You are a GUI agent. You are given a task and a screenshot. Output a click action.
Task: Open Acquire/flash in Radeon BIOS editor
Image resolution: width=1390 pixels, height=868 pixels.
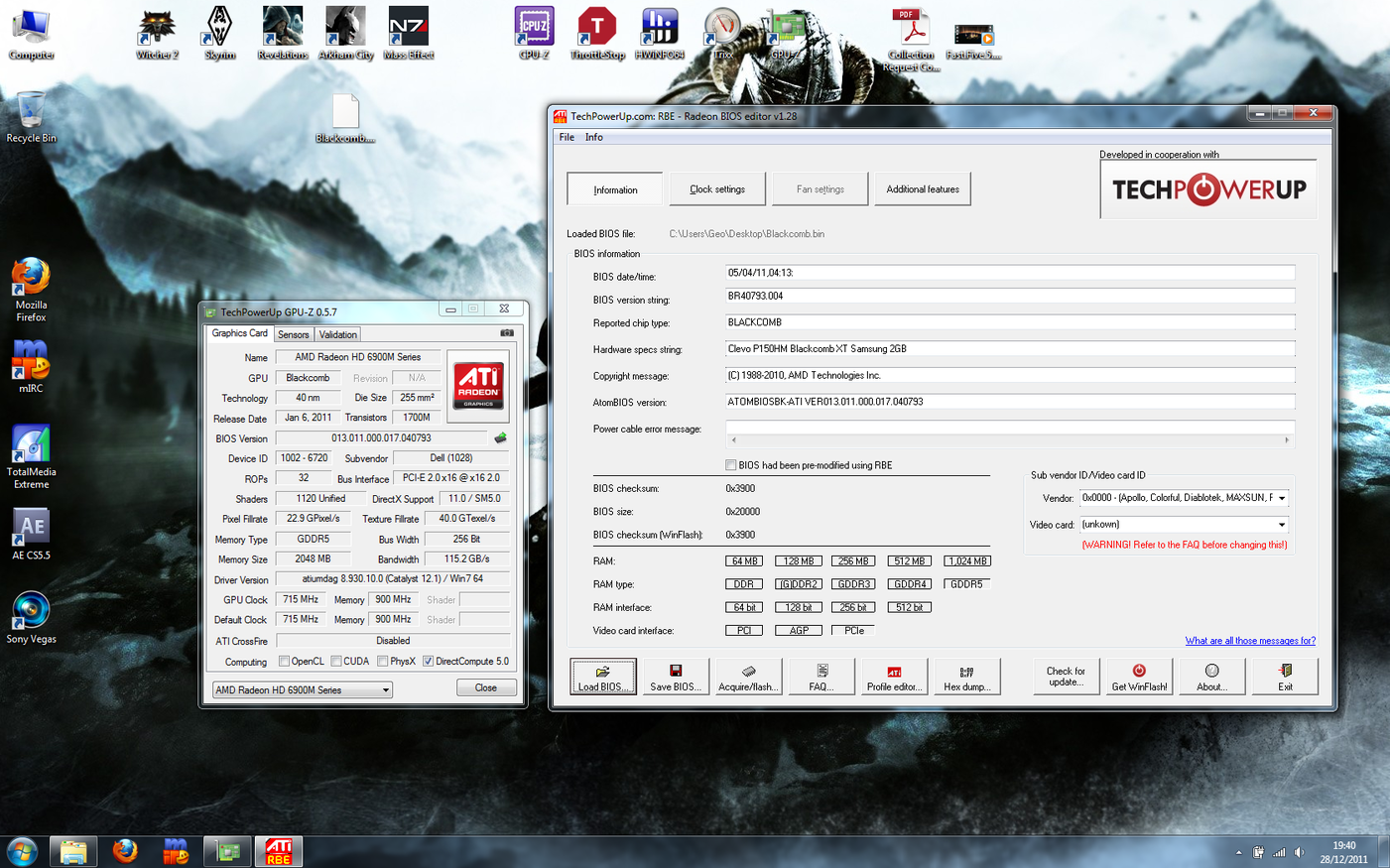748,677
